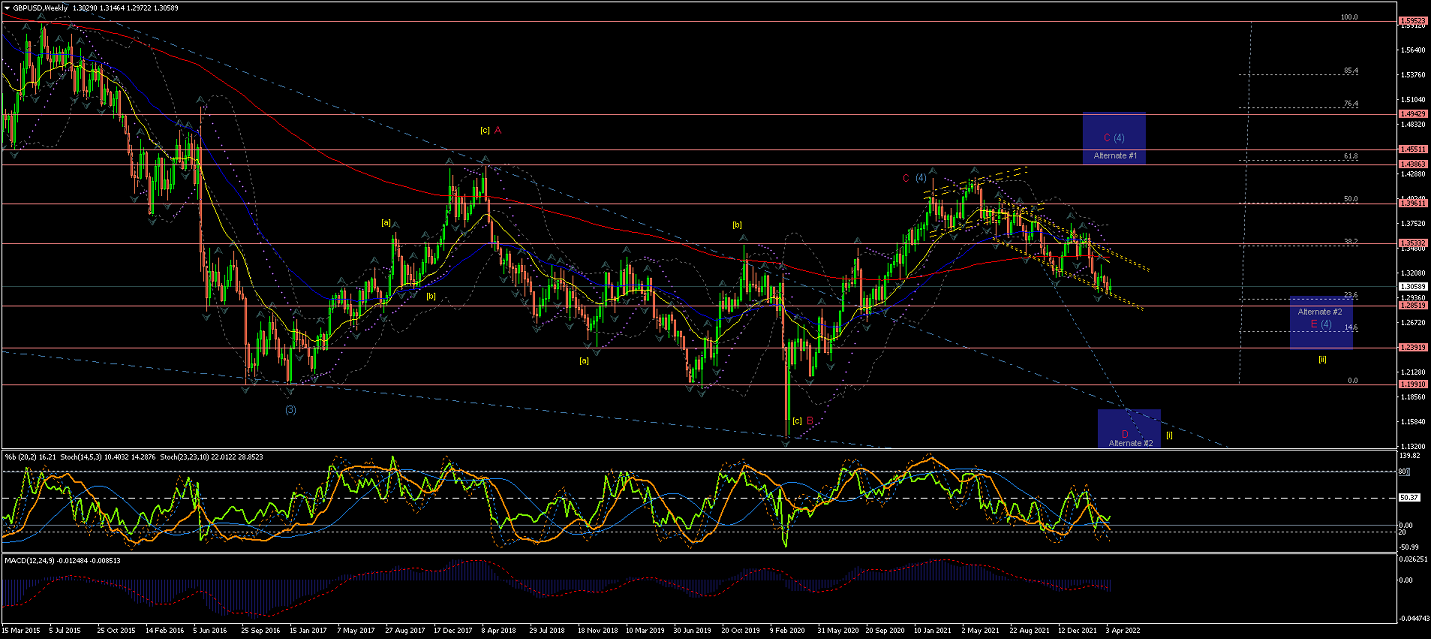Click the 1.13200 price axis value
The height and width of the screenshot is (639, 1431).
1413,446
